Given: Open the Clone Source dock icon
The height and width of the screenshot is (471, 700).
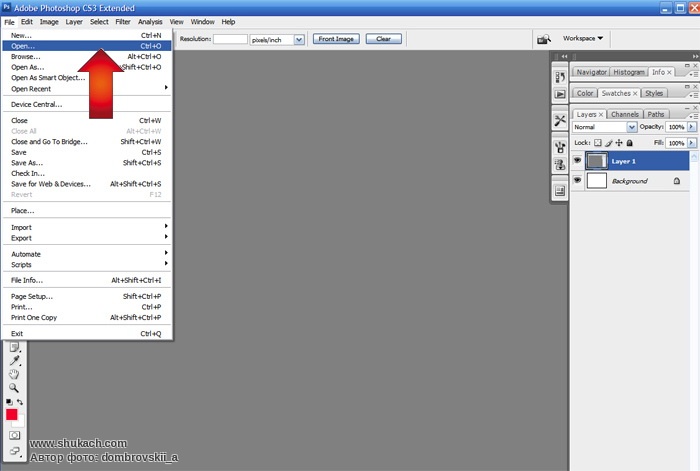Looking at the screenshot, I should pyautogui.click(x=560, y=164).
